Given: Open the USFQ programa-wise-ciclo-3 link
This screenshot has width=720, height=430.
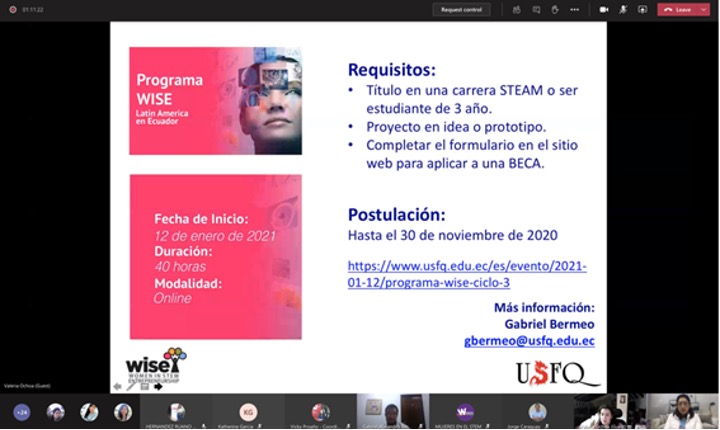Looking at the screenshot, I should point(467,274).
